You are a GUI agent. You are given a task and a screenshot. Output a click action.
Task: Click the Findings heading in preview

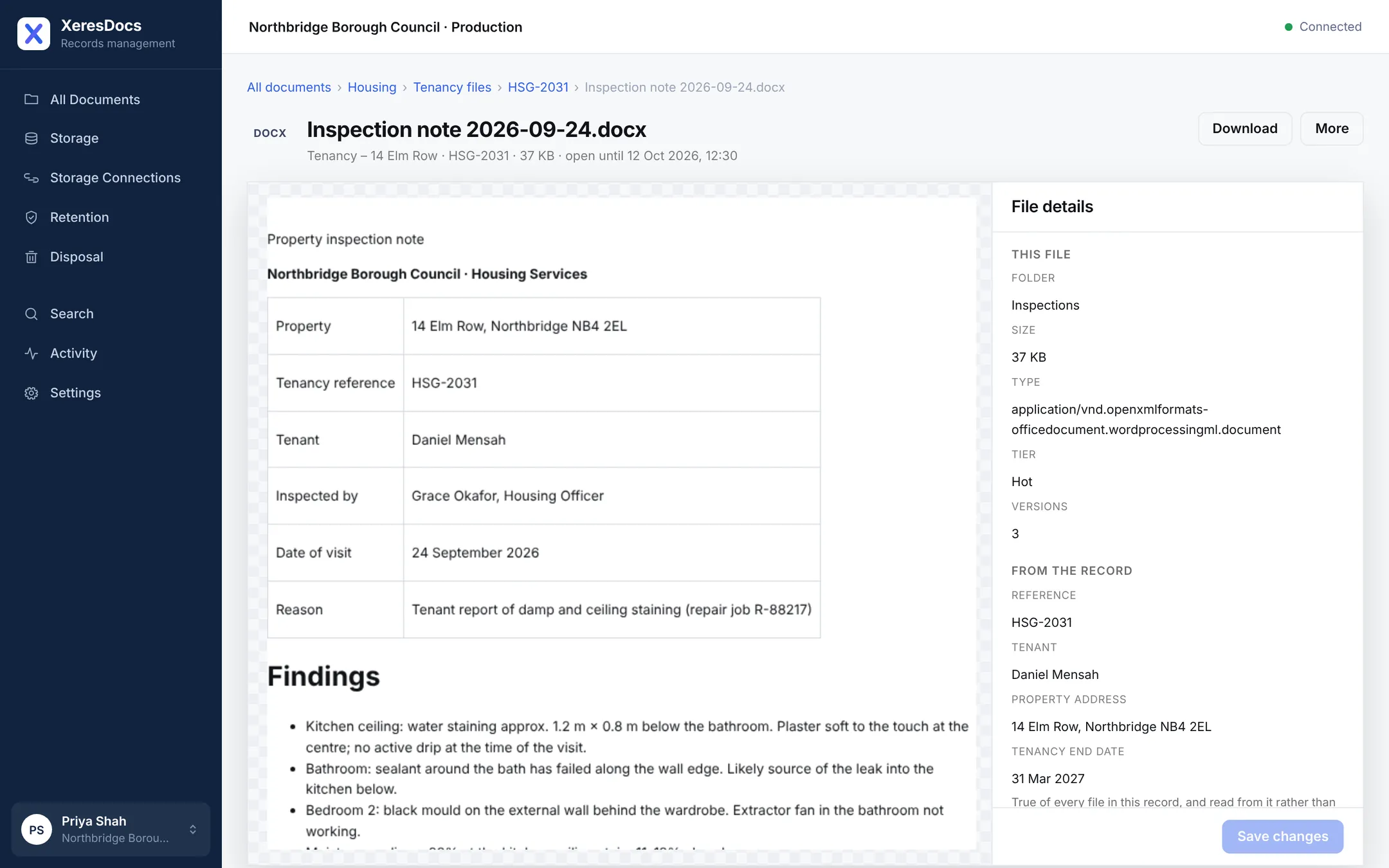pyautogui.click(x=323, y=676)
